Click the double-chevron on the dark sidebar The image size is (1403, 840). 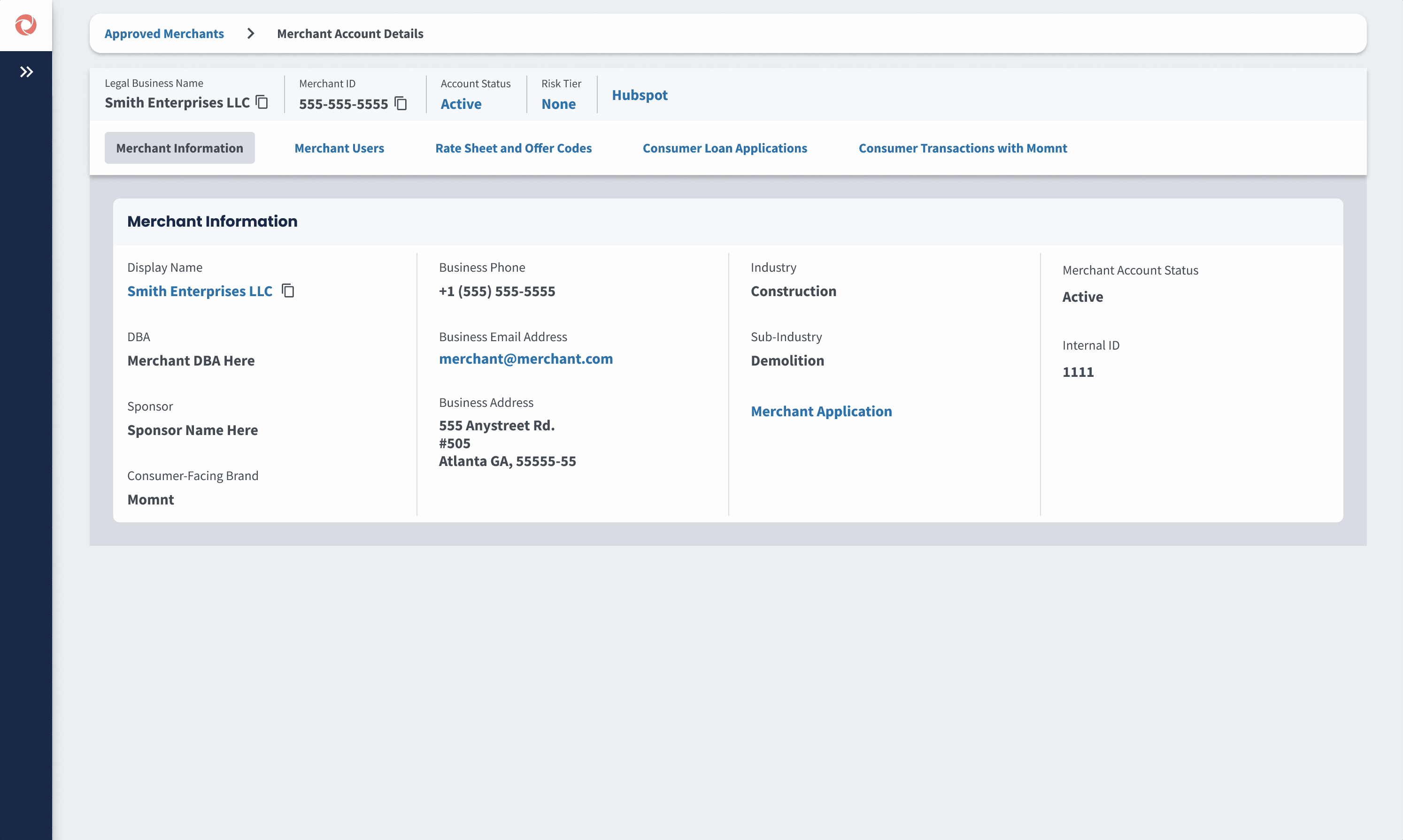pos(25,71)
